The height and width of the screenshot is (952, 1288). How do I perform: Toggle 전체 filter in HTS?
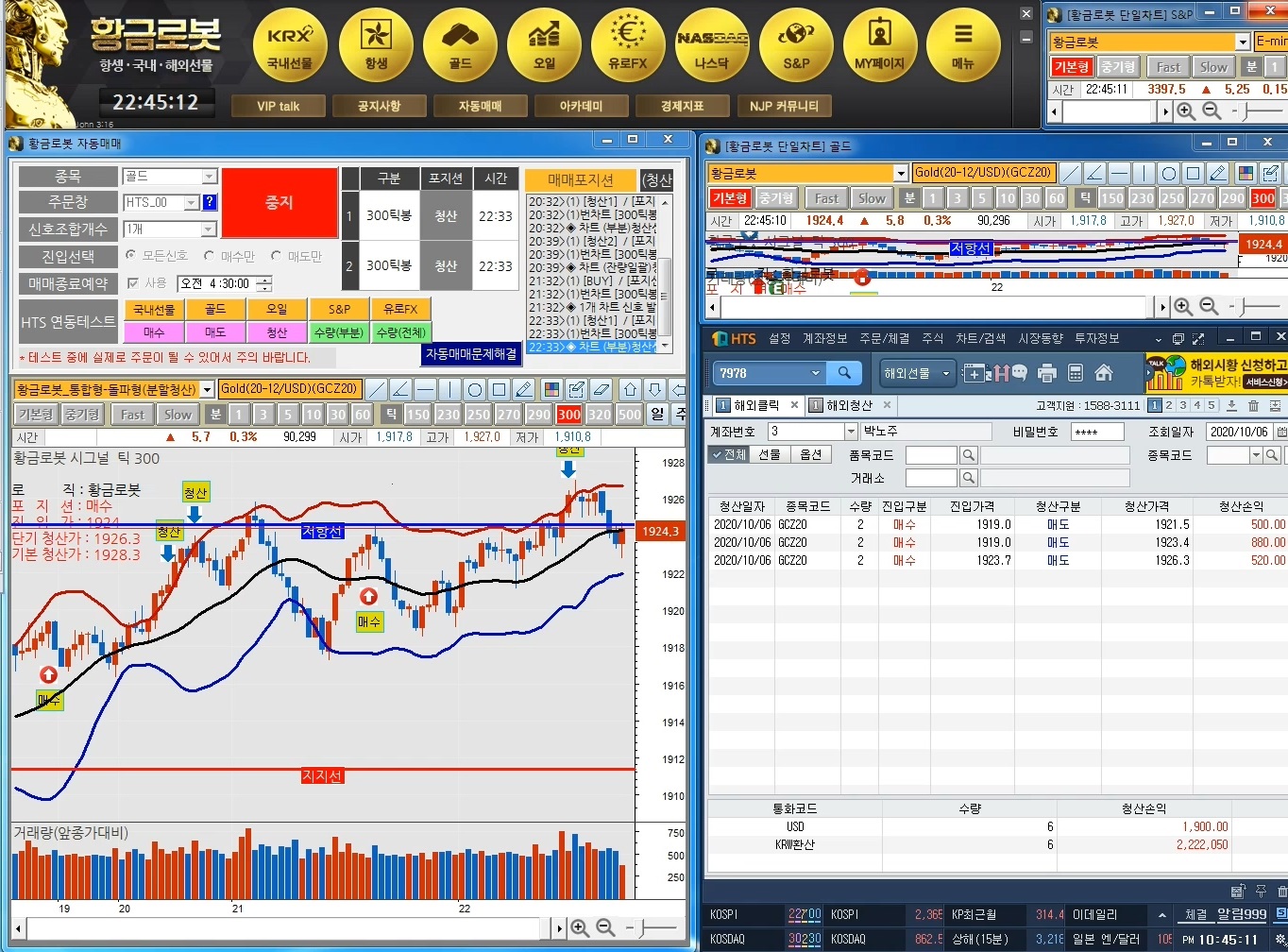click(729, 454)
